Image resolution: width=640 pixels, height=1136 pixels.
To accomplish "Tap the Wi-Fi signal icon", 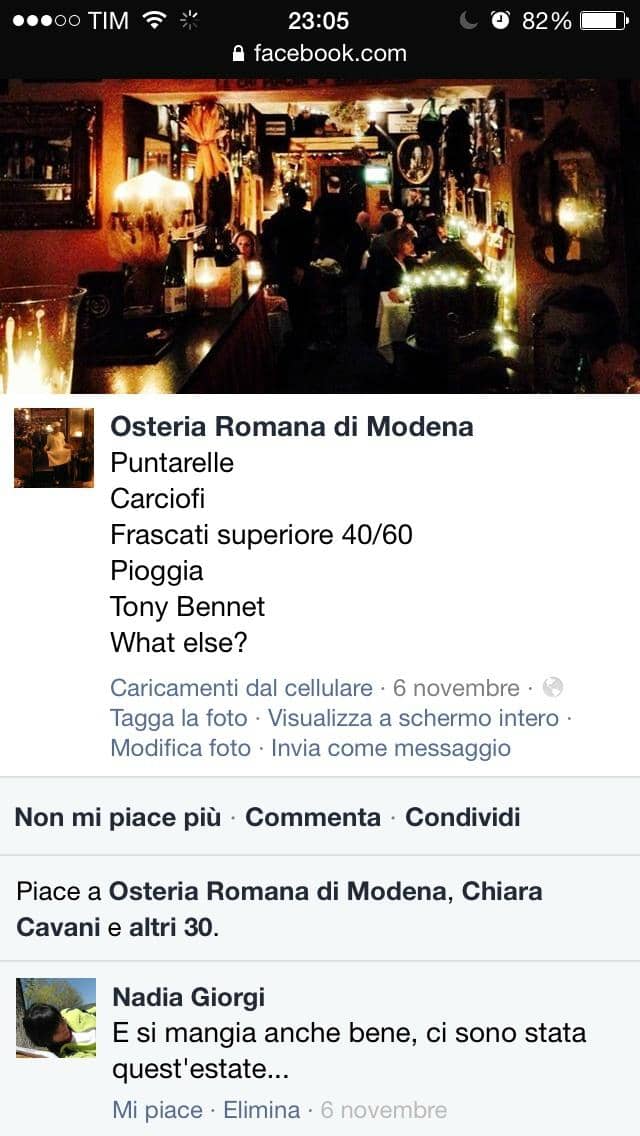I will tap(154, 20).
